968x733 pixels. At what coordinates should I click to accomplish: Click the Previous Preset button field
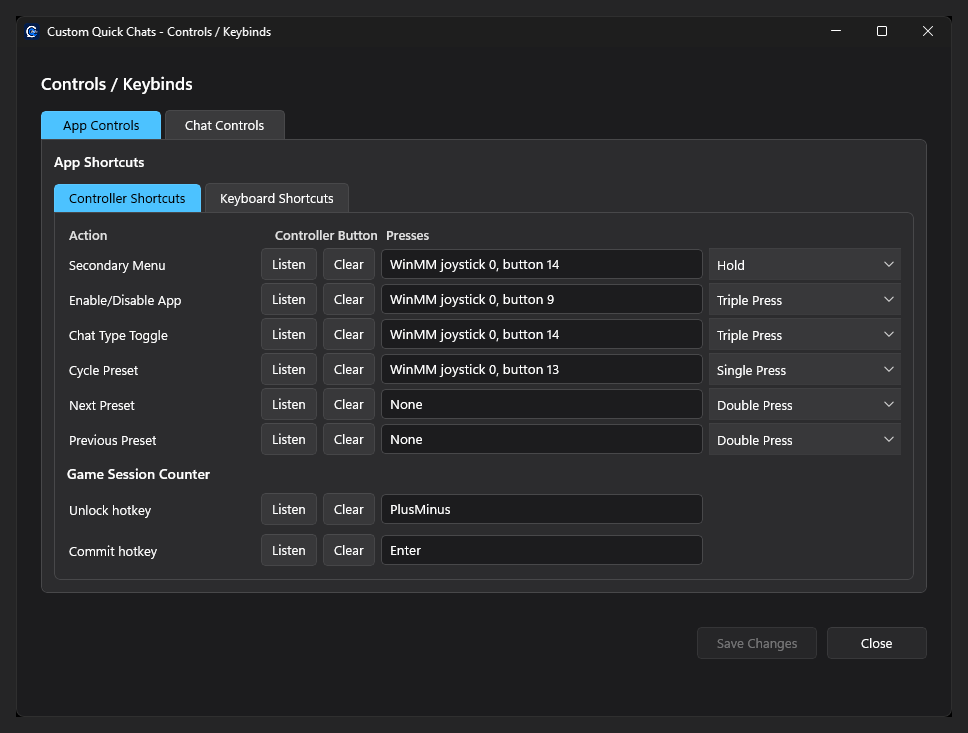(541, 440)
